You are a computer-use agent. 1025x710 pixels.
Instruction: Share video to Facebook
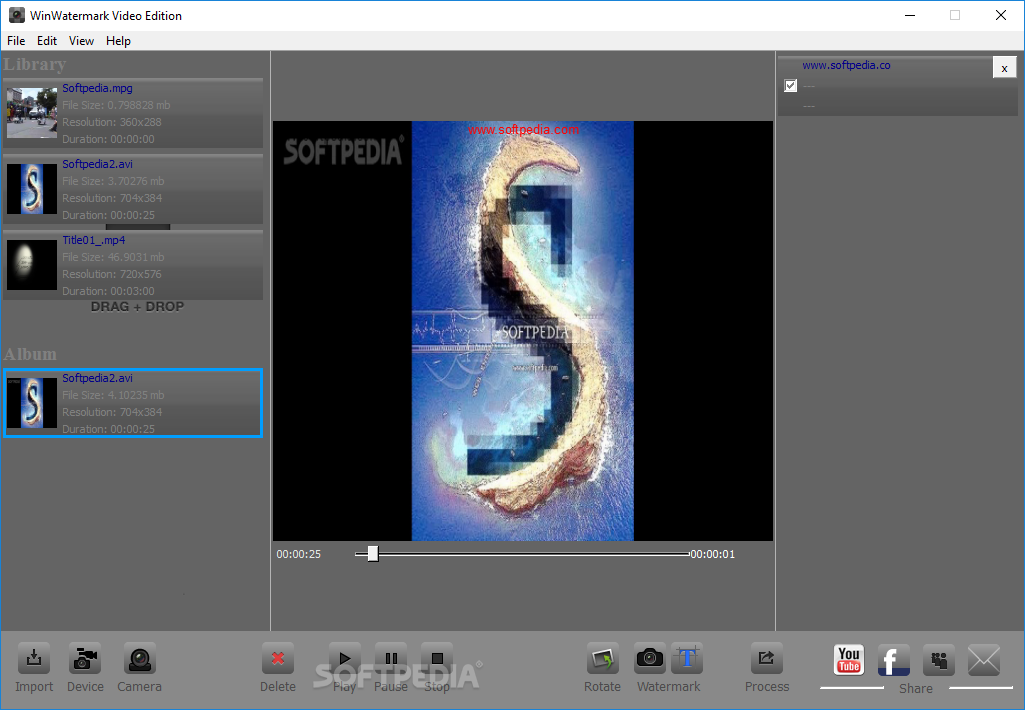(894, 660)
